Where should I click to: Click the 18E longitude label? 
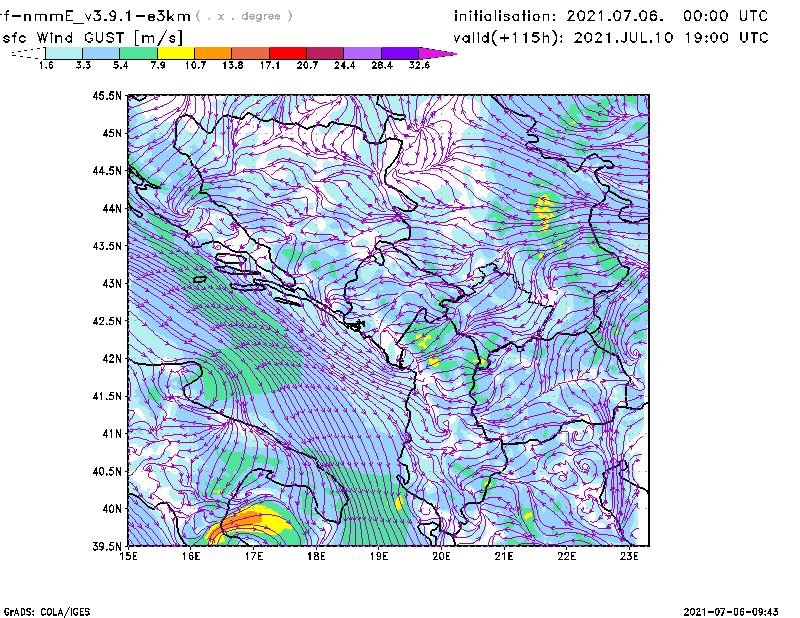[x=316, y=556]
